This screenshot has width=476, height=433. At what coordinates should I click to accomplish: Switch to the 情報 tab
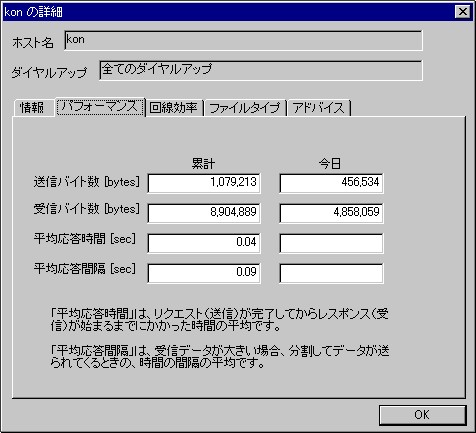33,108
